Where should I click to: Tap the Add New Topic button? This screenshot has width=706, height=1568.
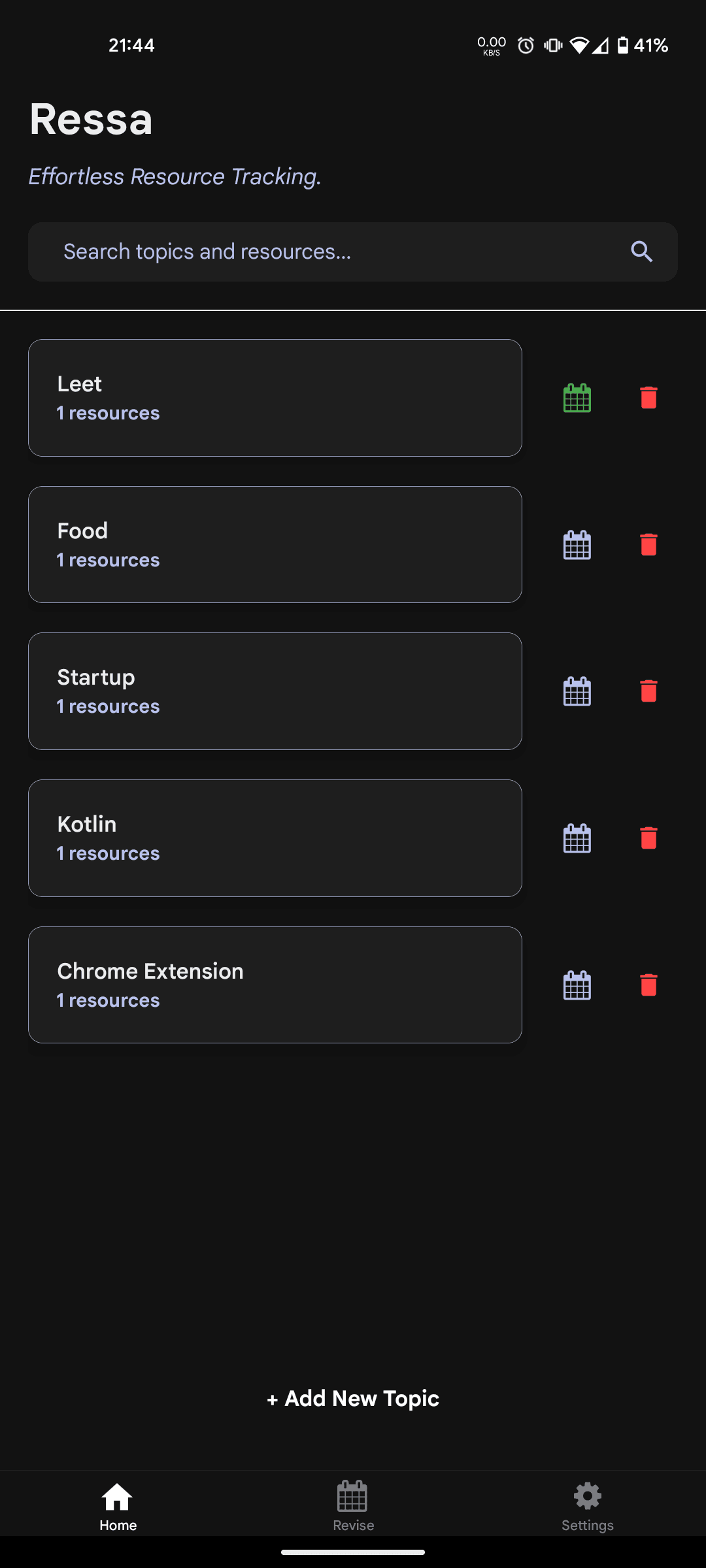[x=353, y=1397]
